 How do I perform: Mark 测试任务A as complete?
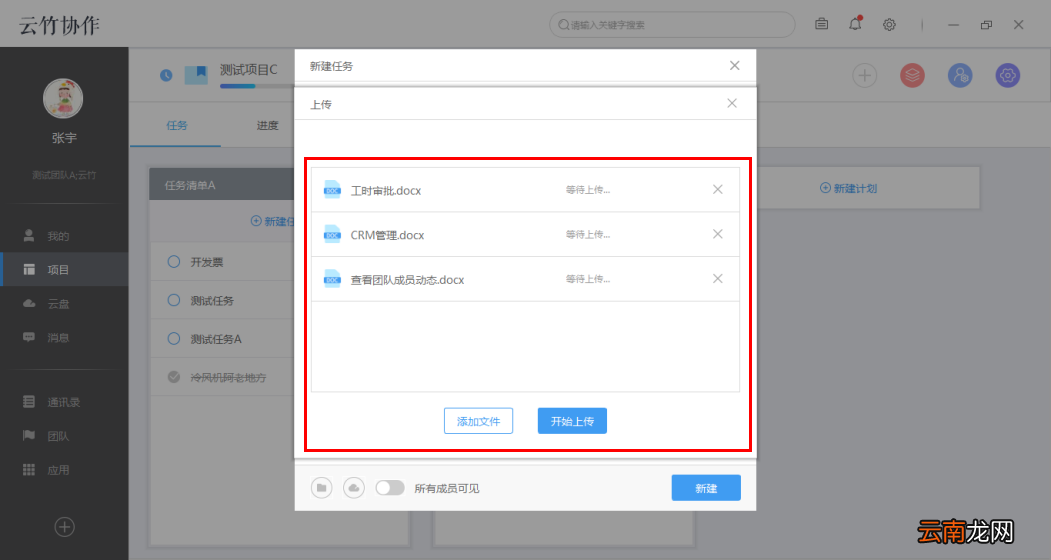point(174,339)
